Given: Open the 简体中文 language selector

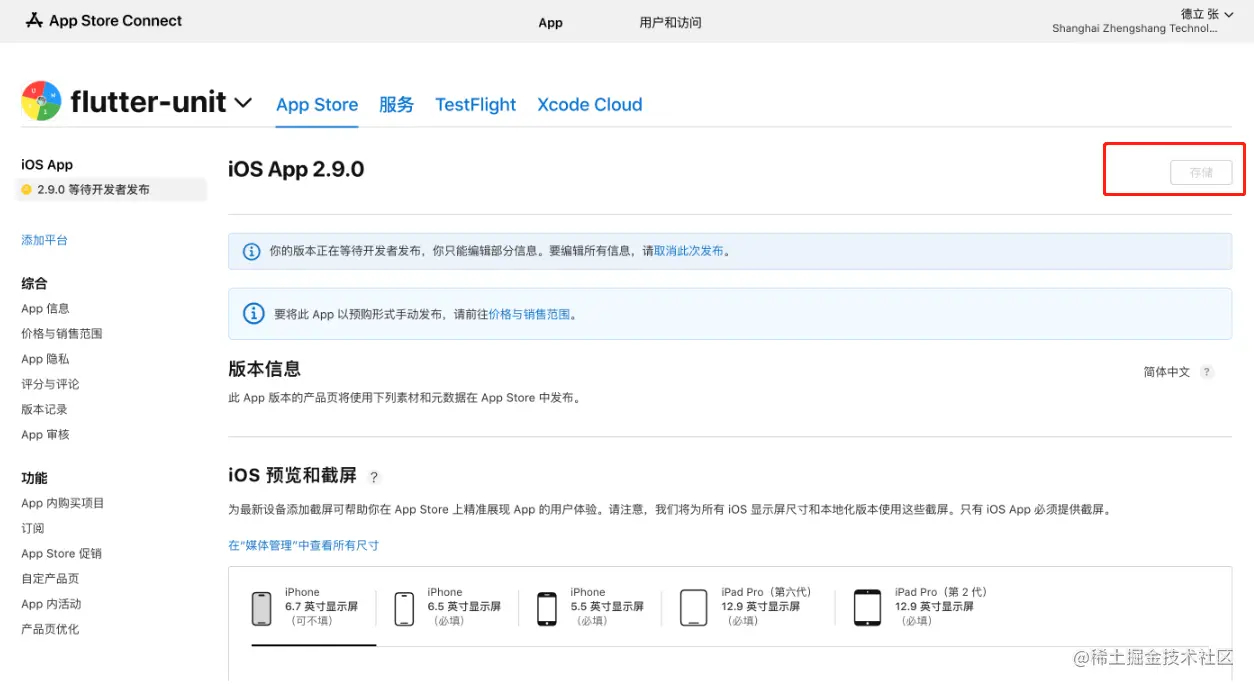Looking at the screenshot, I should pos(1166,372).
